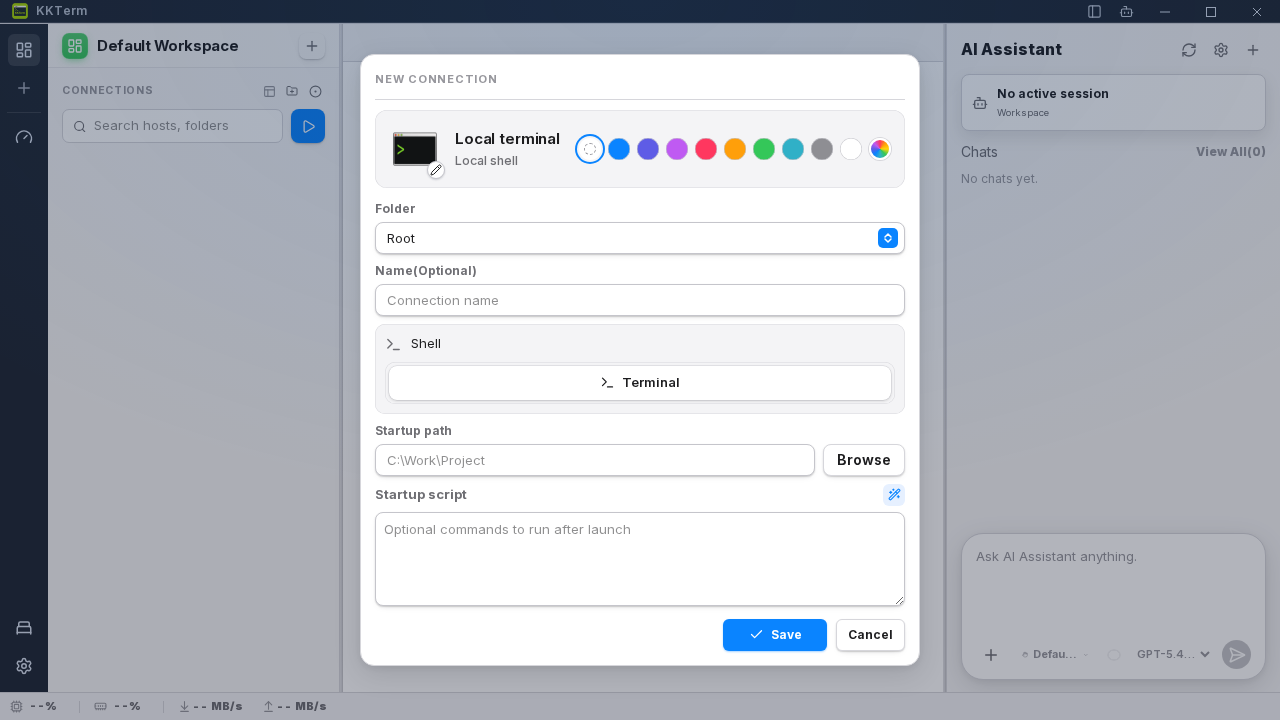
Task: Choose the green color swatch
Action: pyautogui.click(x=764, y=149)
